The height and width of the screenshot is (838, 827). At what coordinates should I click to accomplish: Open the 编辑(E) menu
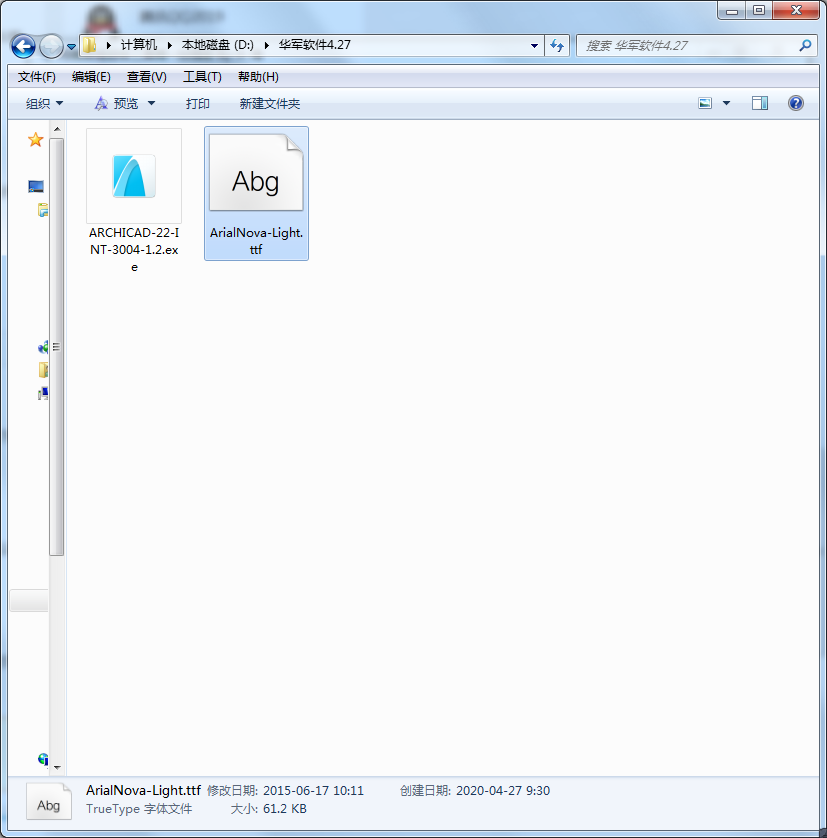point(91,77)
